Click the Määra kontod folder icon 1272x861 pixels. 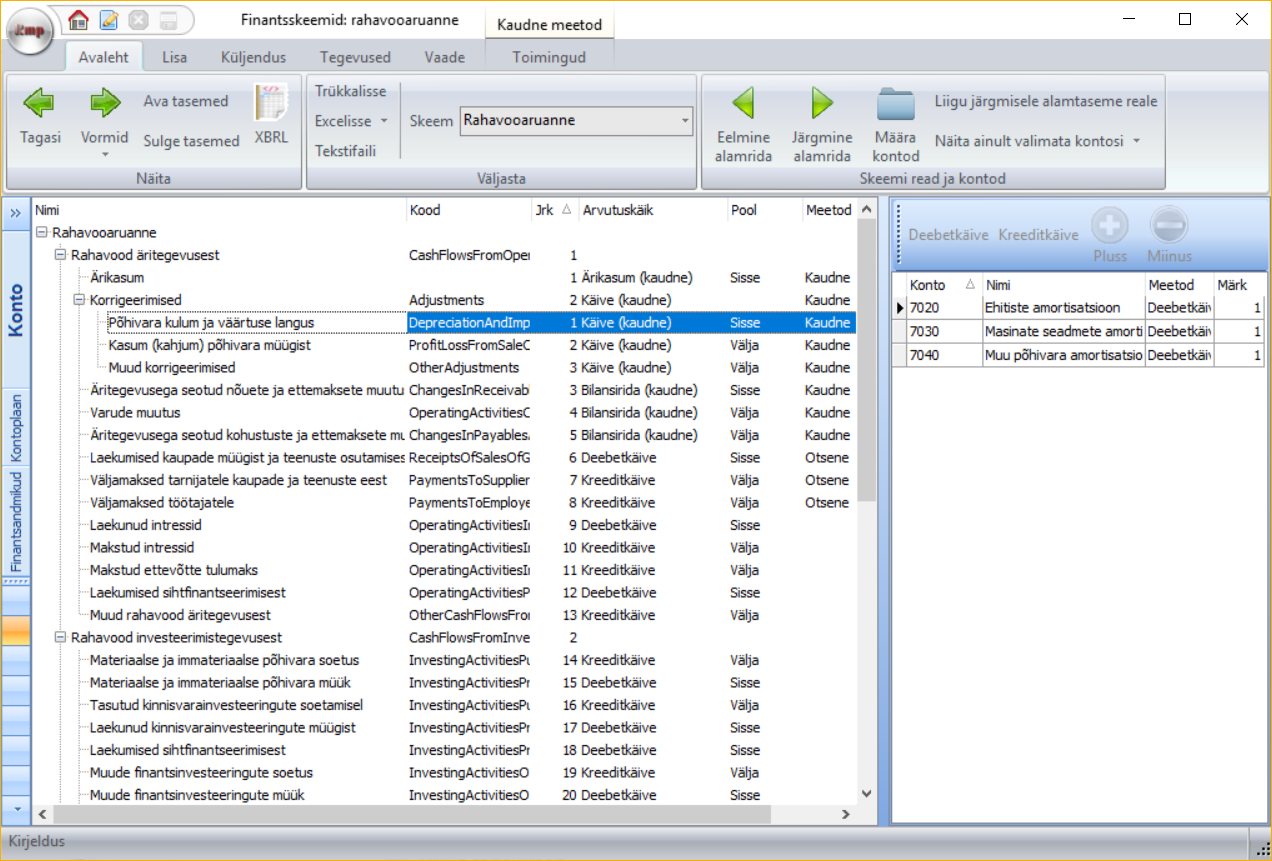tap(895, 103)
